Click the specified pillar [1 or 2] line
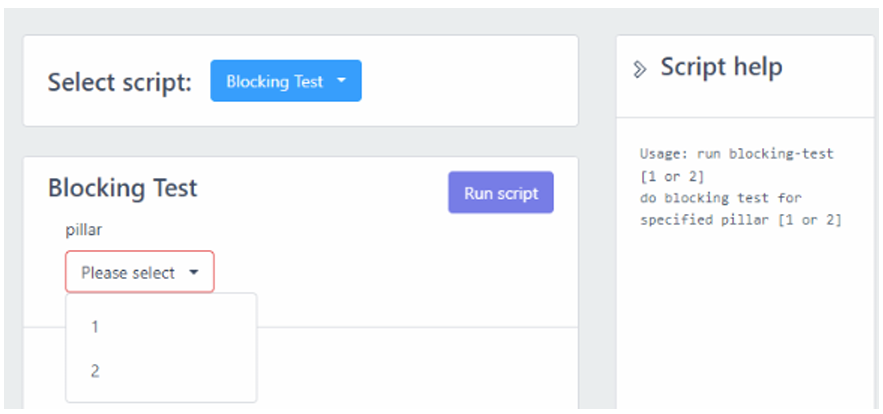Screen dimensions: 883x414 [740, 220]
